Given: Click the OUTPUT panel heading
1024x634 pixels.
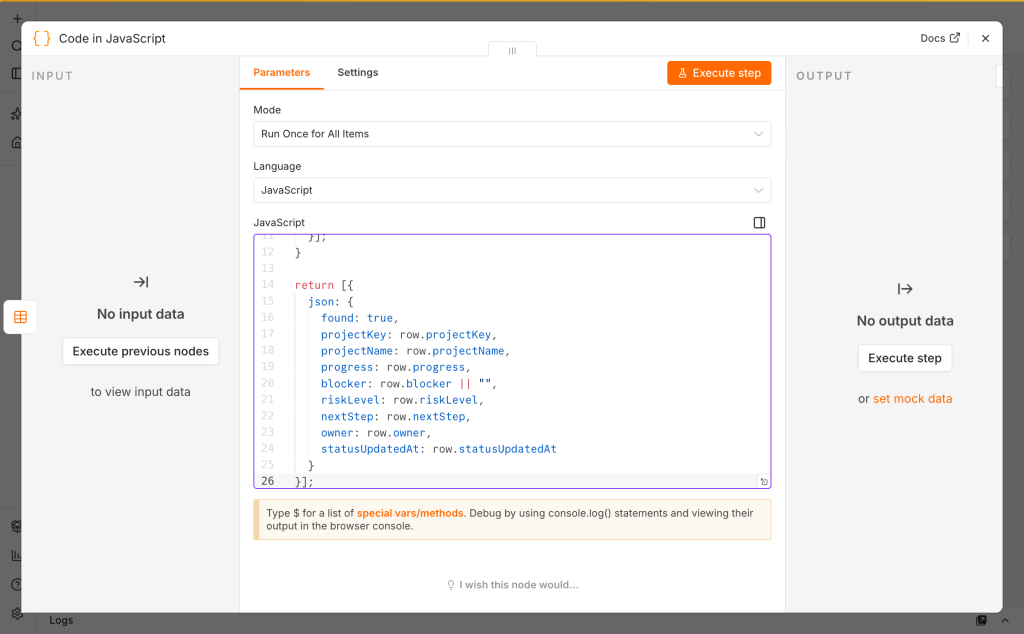Looking at the screenshot, I should tap(824, 76).
